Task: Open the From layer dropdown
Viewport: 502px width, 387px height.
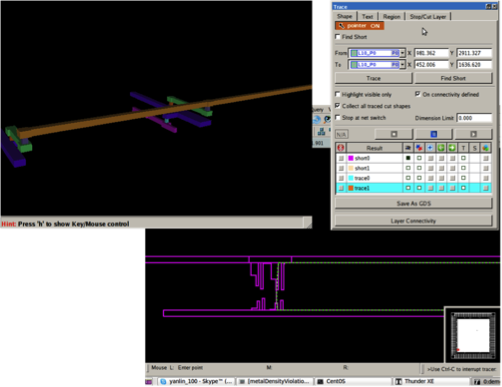Action: (402, 53)
